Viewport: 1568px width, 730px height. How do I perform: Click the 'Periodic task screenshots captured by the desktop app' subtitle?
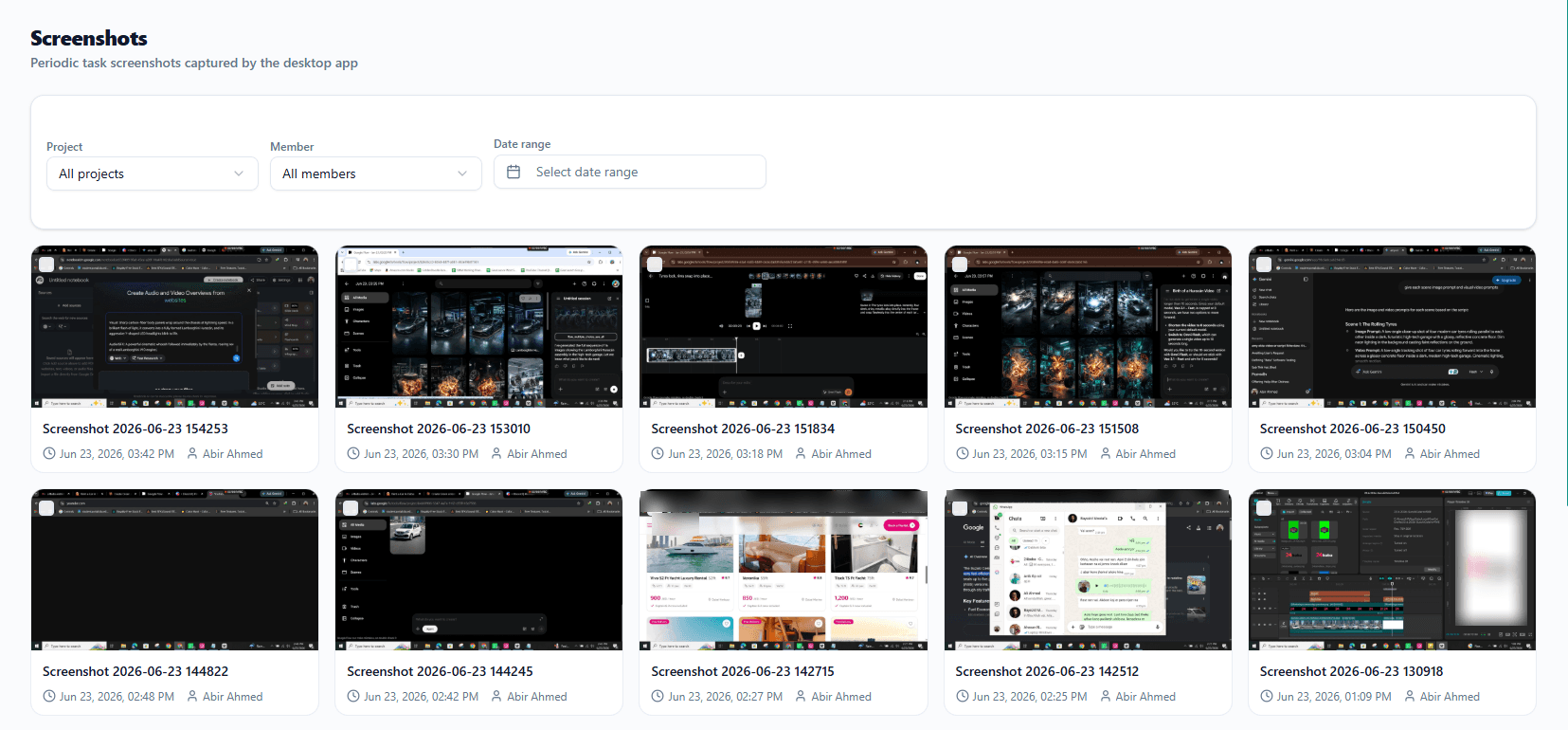pos(194,63)
